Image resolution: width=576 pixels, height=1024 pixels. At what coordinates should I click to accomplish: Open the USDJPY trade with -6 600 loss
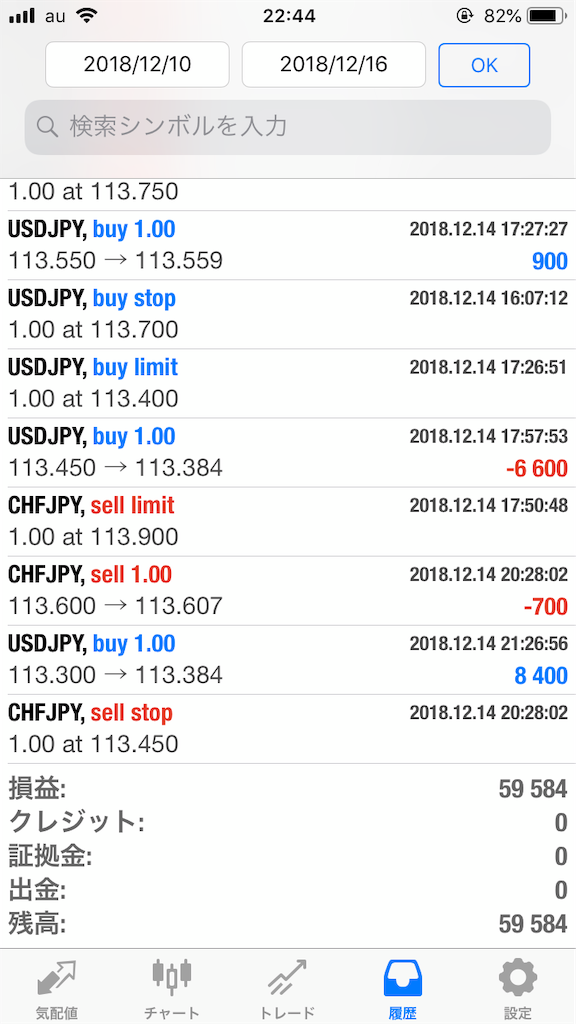pos(288,453)
